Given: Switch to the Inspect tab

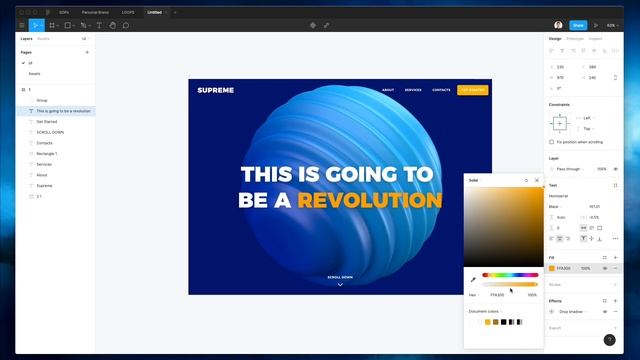Looking at the screenshot, I should tap(595, 39).
